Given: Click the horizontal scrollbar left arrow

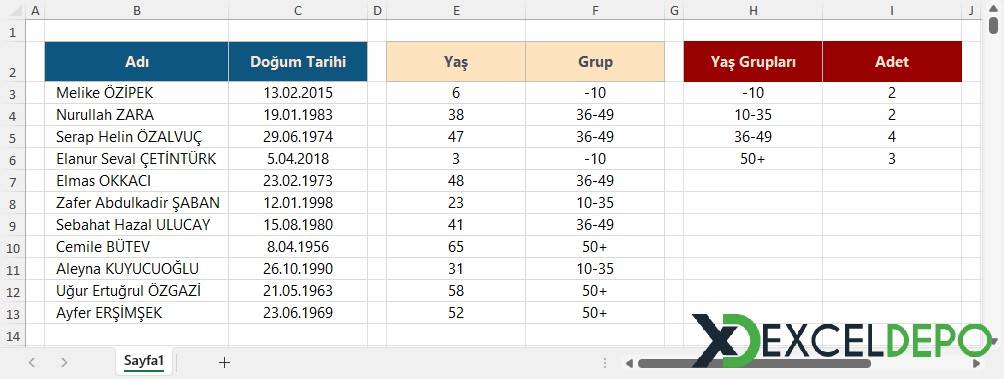Looking at the screenshot, I should pyautogui.click(x=629, y=364).
